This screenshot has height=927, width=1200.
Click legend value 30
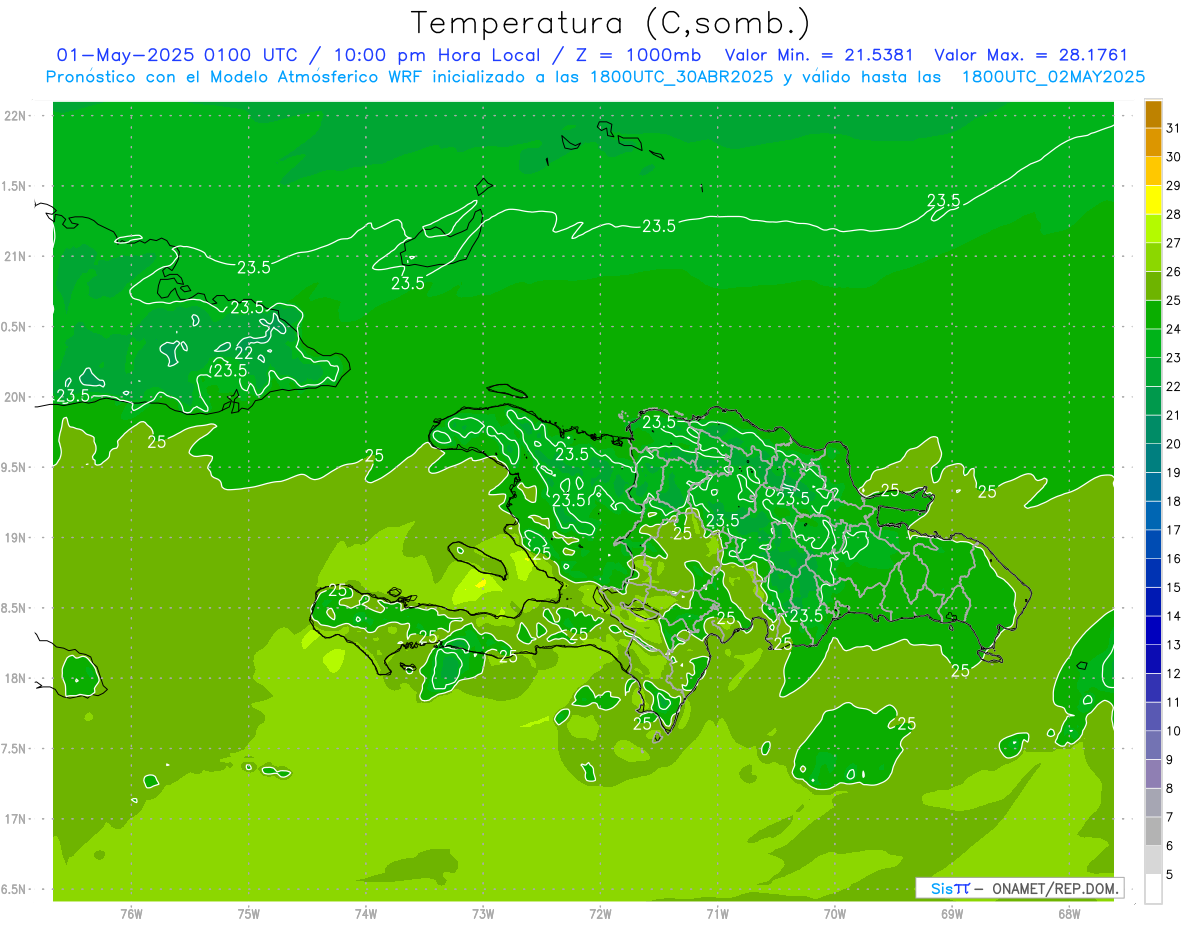pyautogui.click(x=1173, y=156)
